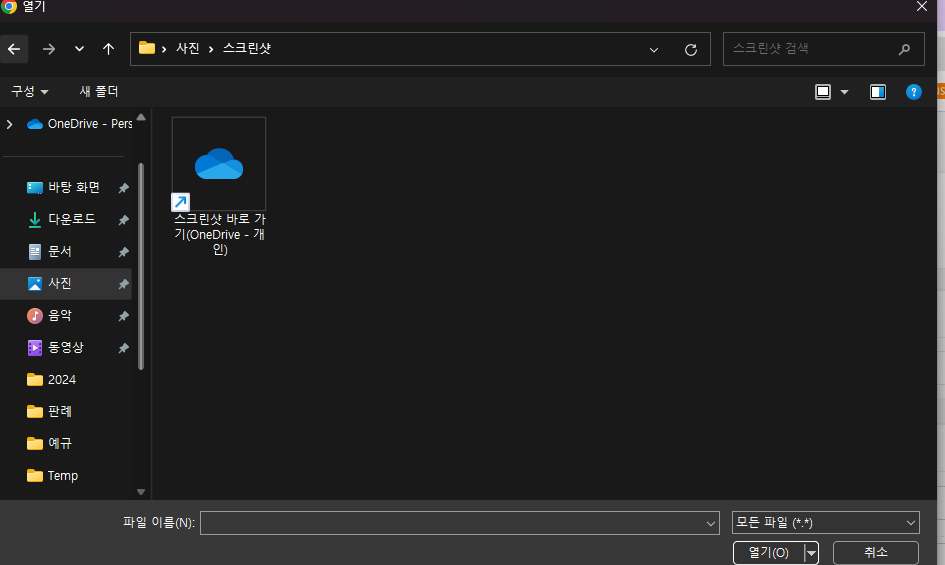This screenshot has width=945, height=565.
Task: Open the 모든 파일 file type dropdown
Action: tap(826, 523)
